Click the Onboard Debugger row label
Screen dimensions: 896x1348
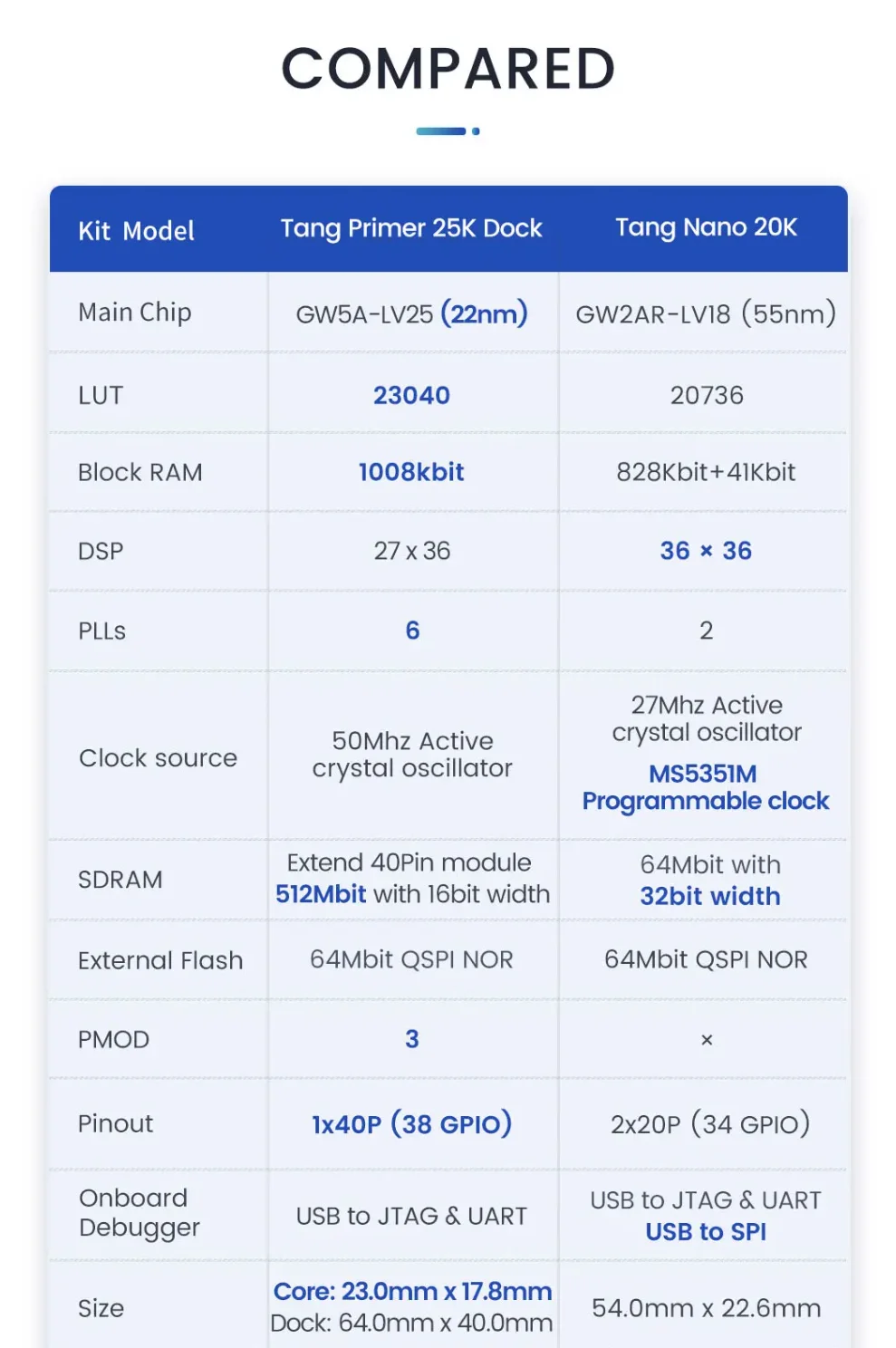pyautogui.click(x=139, y=1213)
